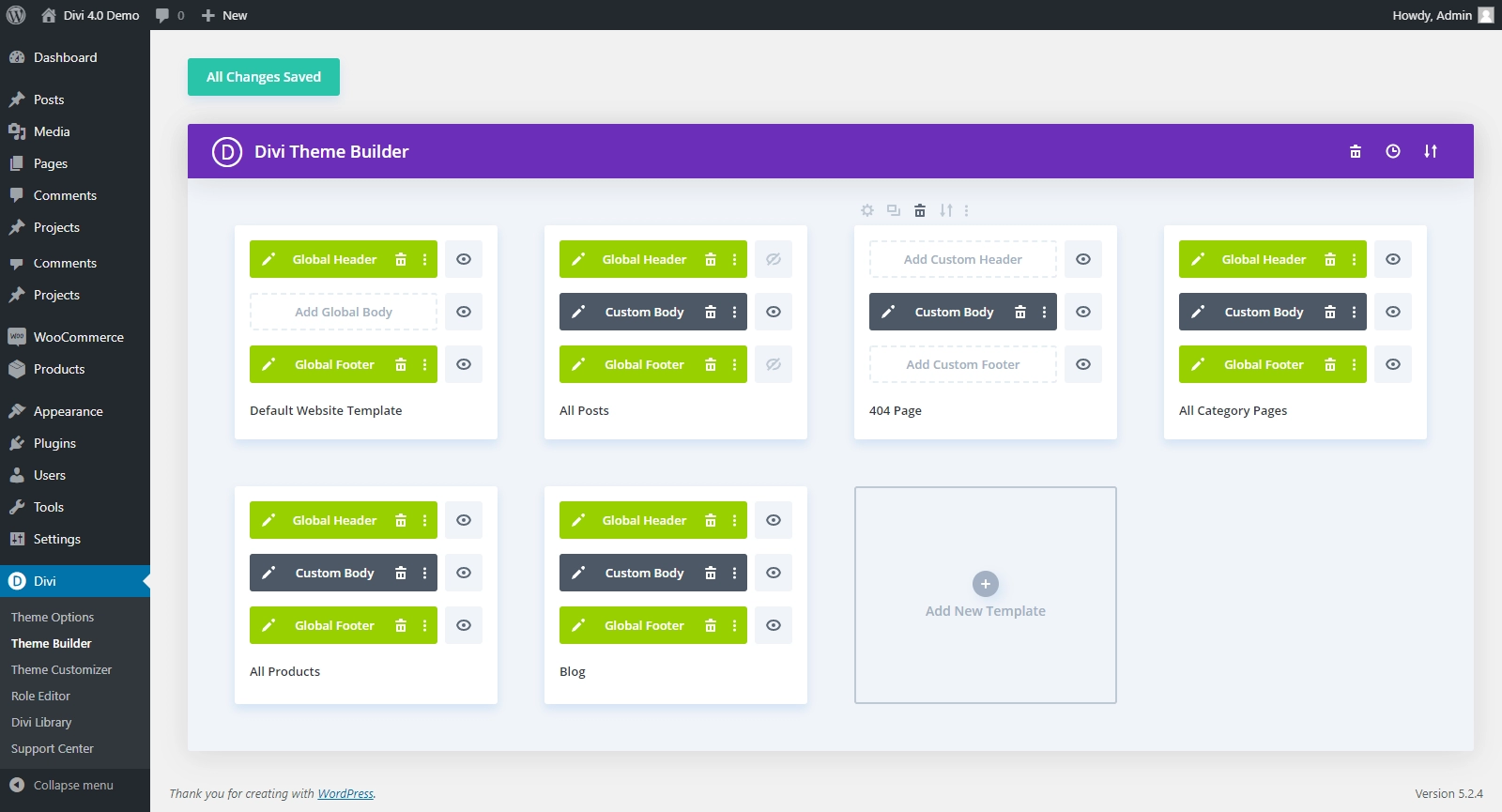Screen dimensions: 1502x812
Task: Edit Custom Body in All Posts template
Action: (x=578, y=312)
